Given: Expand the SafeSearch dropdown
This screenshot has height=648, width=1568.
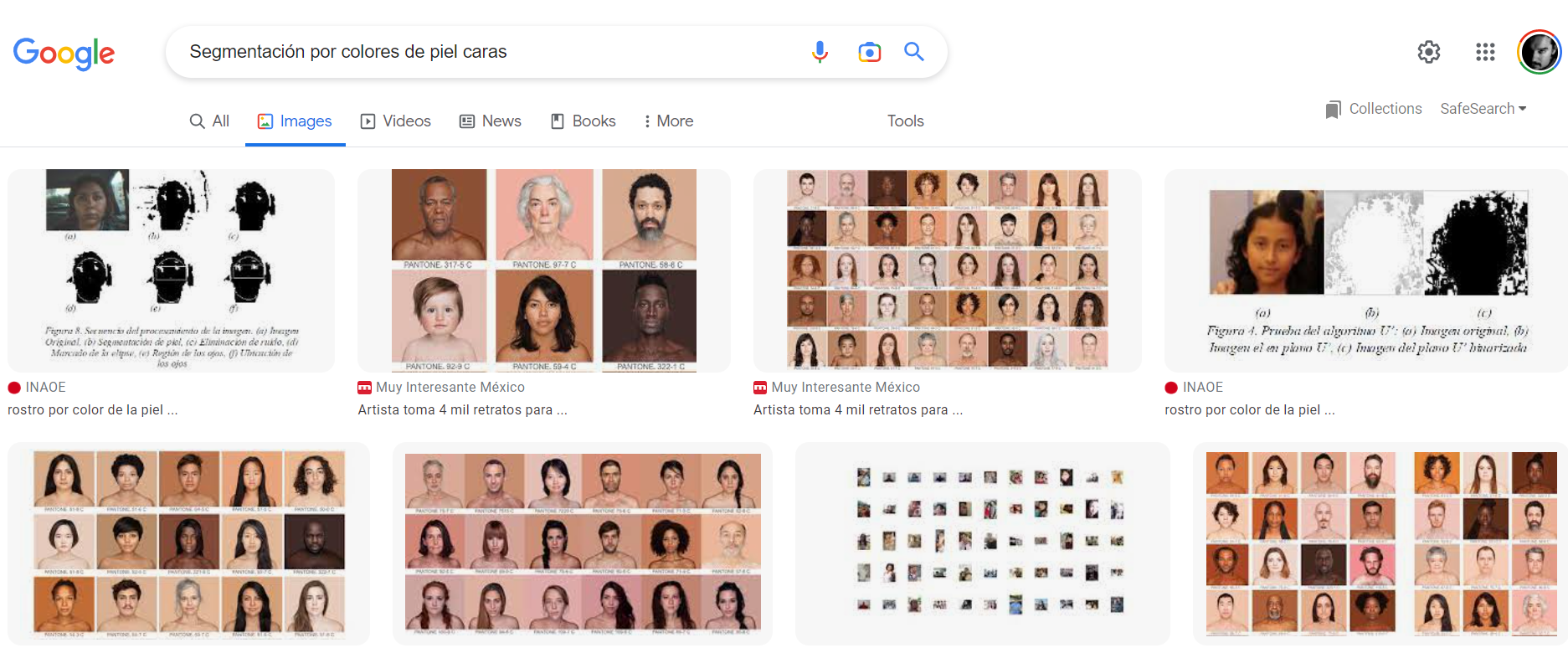Looking at the screenshot, I should [1483, 109].
